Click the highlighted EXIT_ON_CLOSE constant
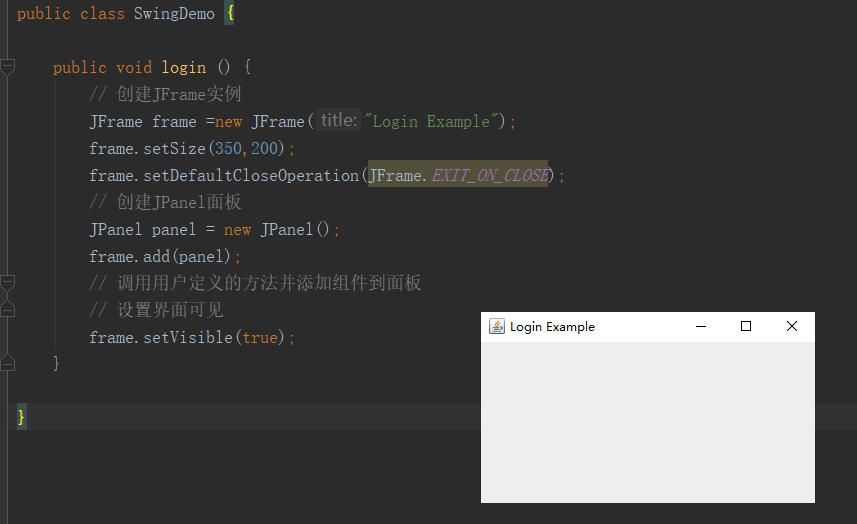This screenshot has width=857, height=524. (x=490, y=175)
